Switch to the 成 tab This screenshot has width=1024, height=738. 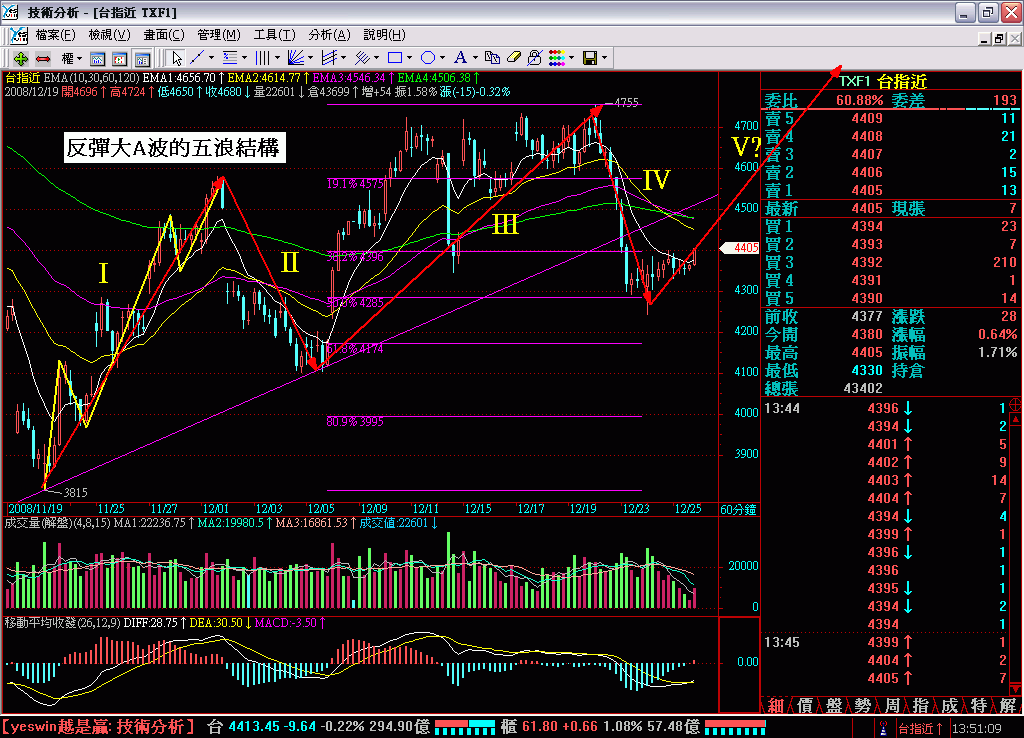pos(949,705)
